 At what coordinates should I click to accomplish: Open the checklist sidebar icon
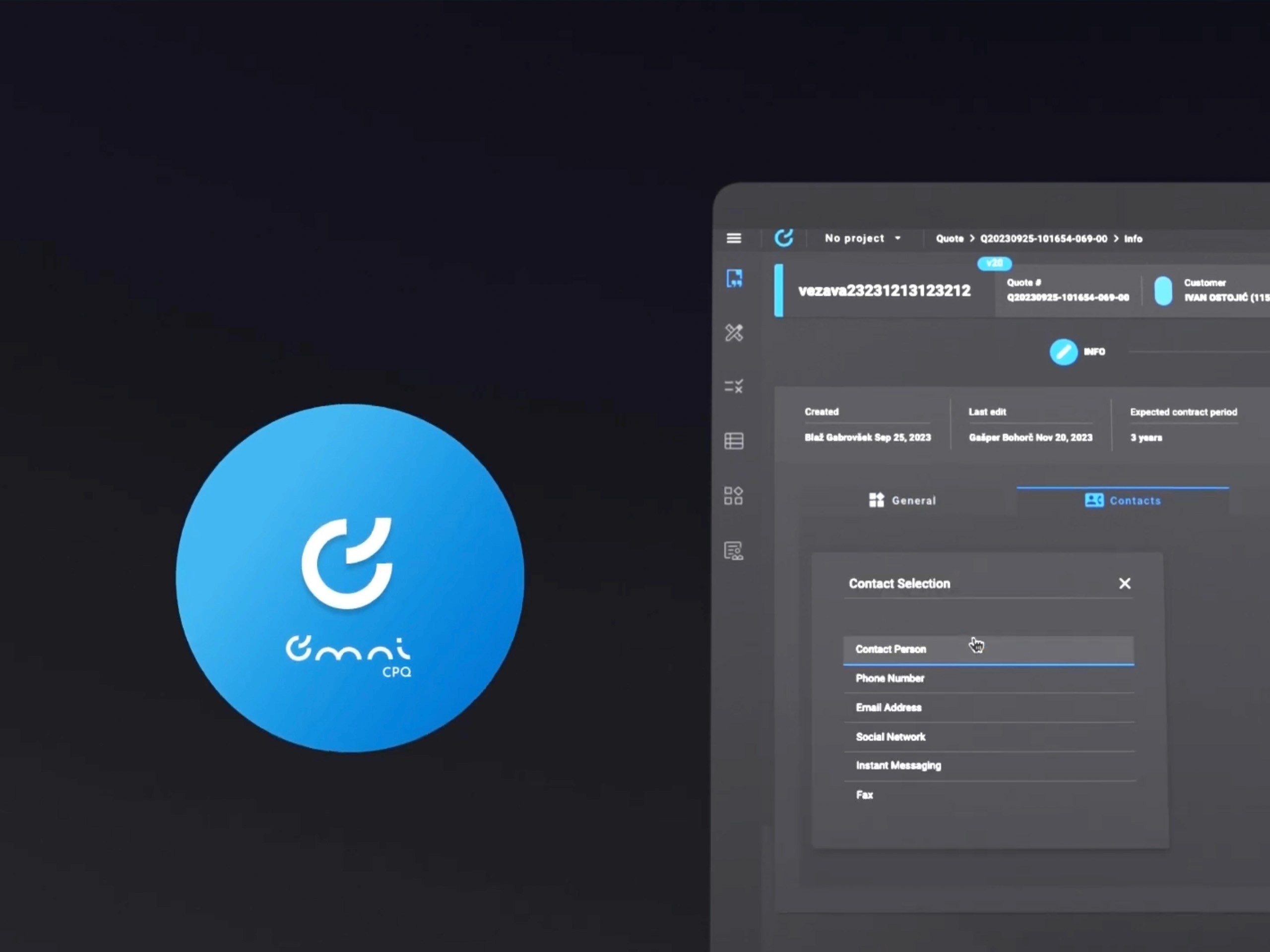pos(734,386)
